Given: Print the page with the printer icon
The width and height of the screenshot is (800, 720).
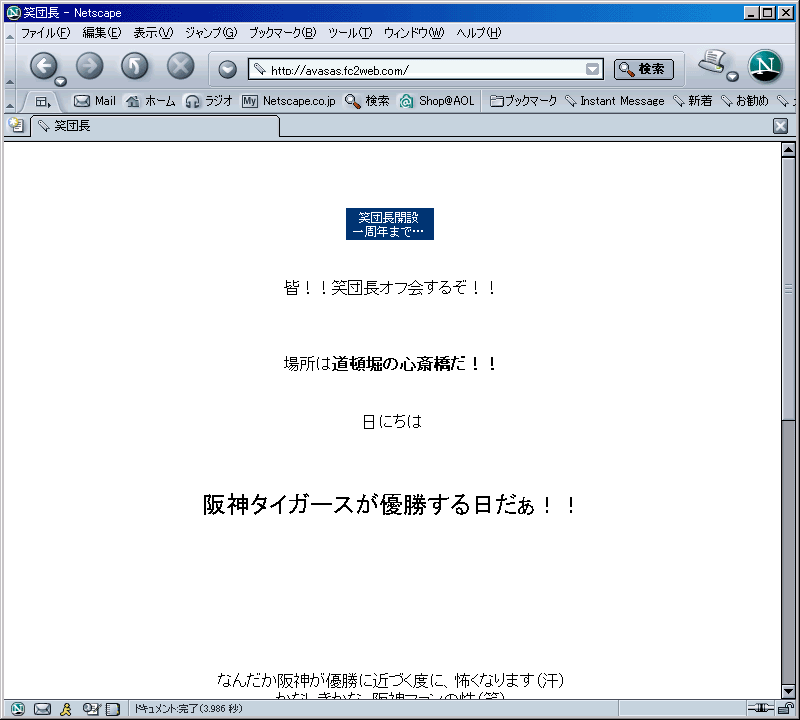Looking at the screenshot, I should point(712,62).
